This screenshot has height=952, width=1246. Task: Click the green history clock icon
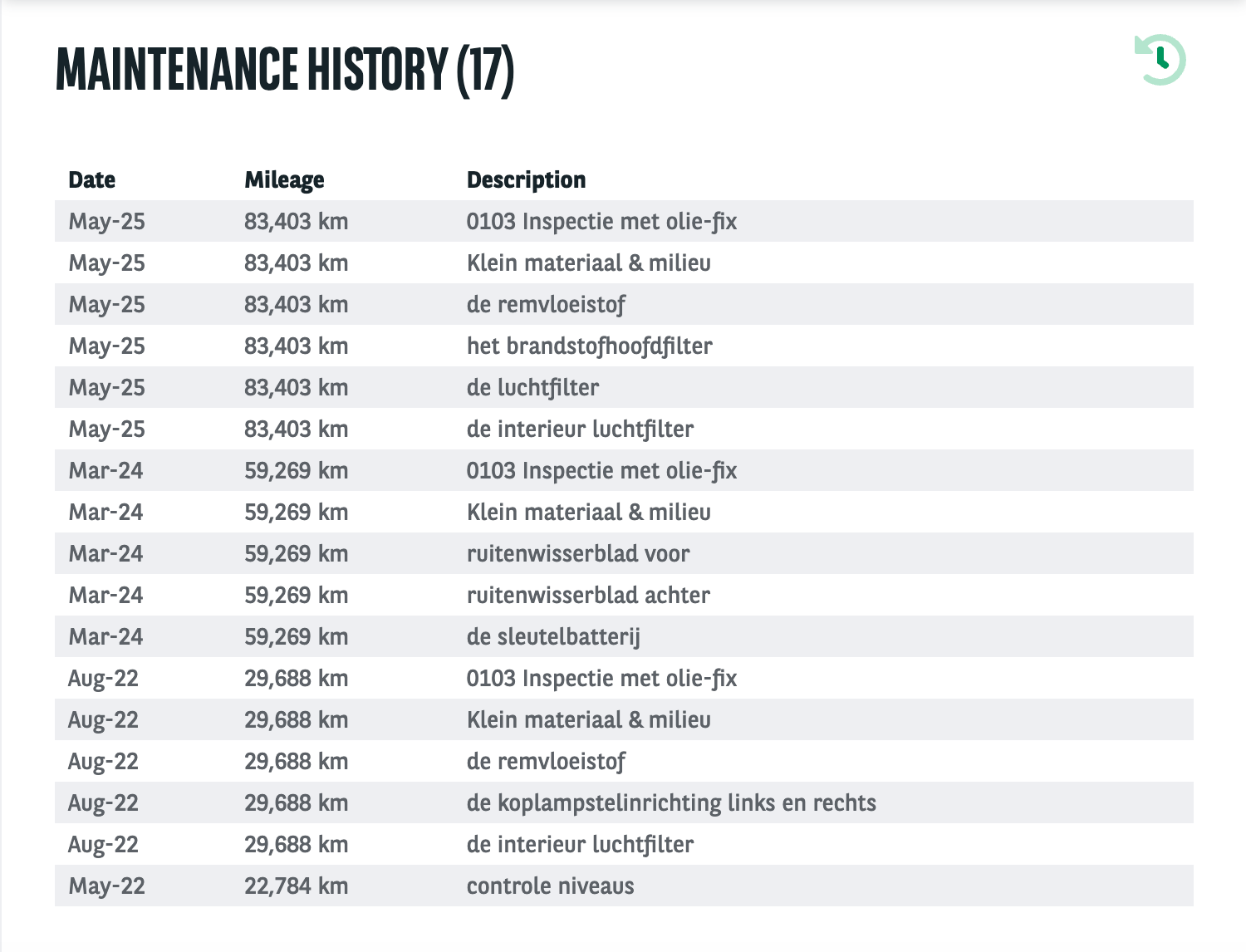point(1160,60)
